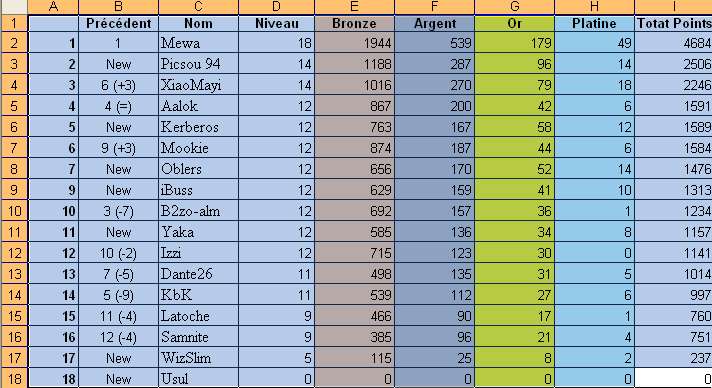Select the cell showing 5 (-9)
Screen dimensions: 712x388
tap(119, 295)
